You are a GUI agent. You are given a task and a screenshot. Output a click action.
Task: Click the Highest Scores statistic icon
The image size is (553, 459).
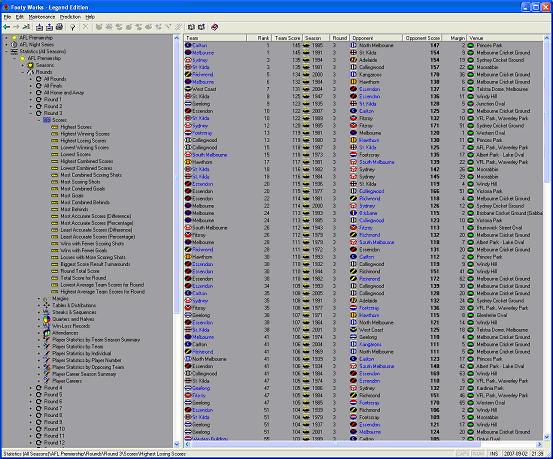(55, 127)
